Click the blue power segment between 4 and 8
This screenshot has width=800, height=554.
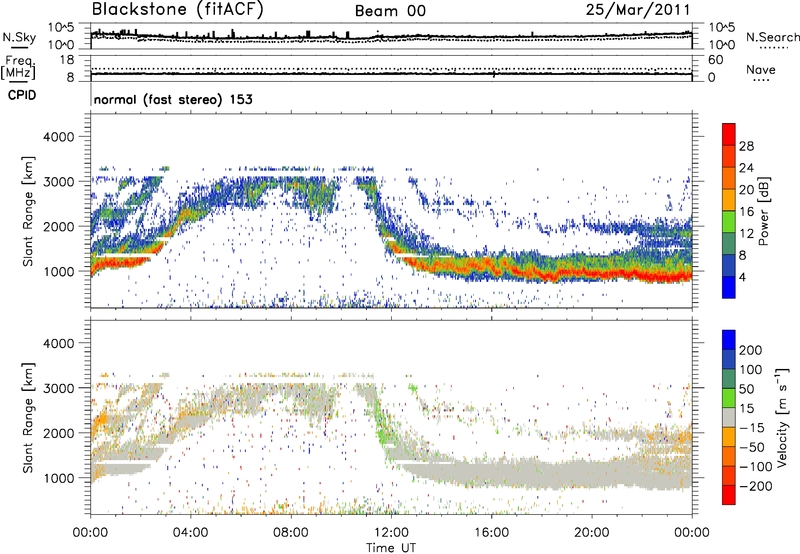tap(729, 265)
